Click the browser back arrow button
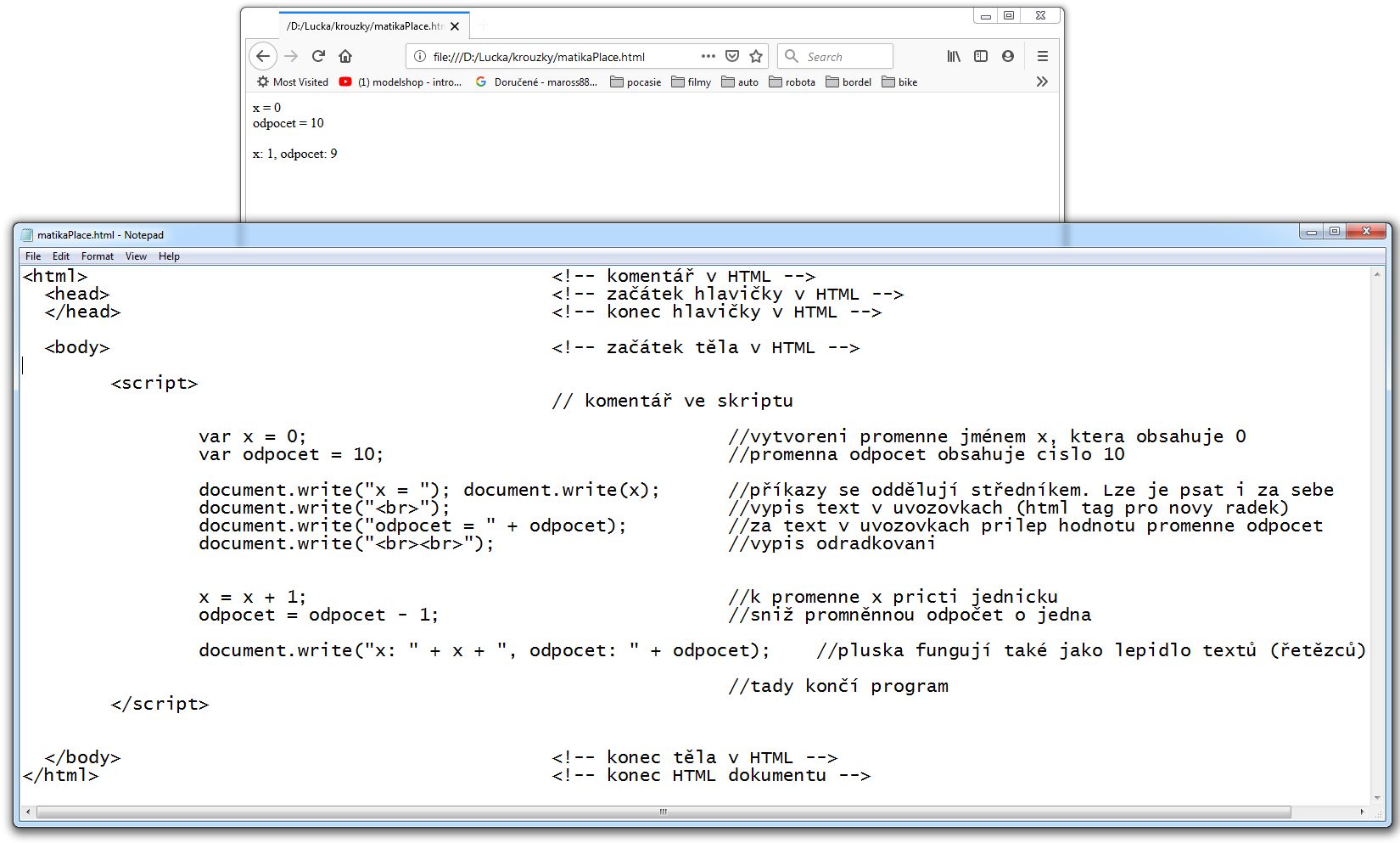Screen dimensions: 1400x843 click(x=263, y=56)
